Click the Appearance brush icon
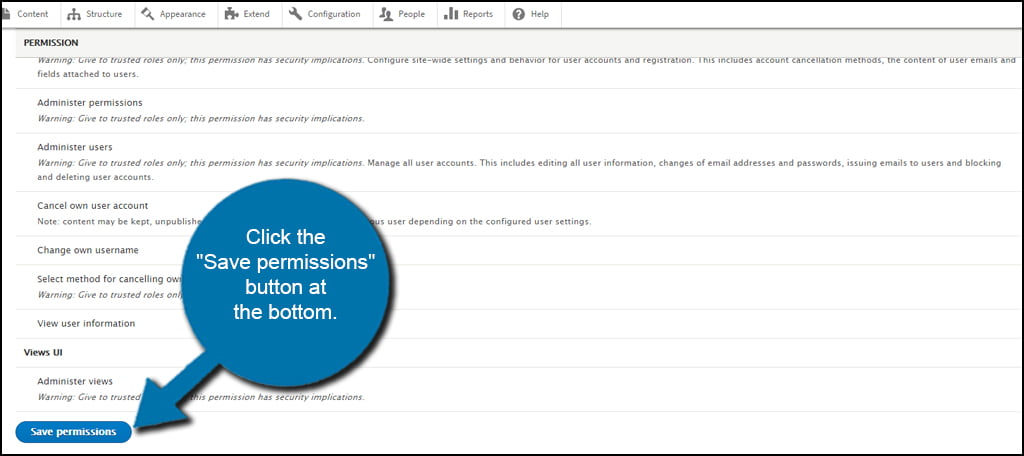This screenshot has height=456, width=1024. 148,14
